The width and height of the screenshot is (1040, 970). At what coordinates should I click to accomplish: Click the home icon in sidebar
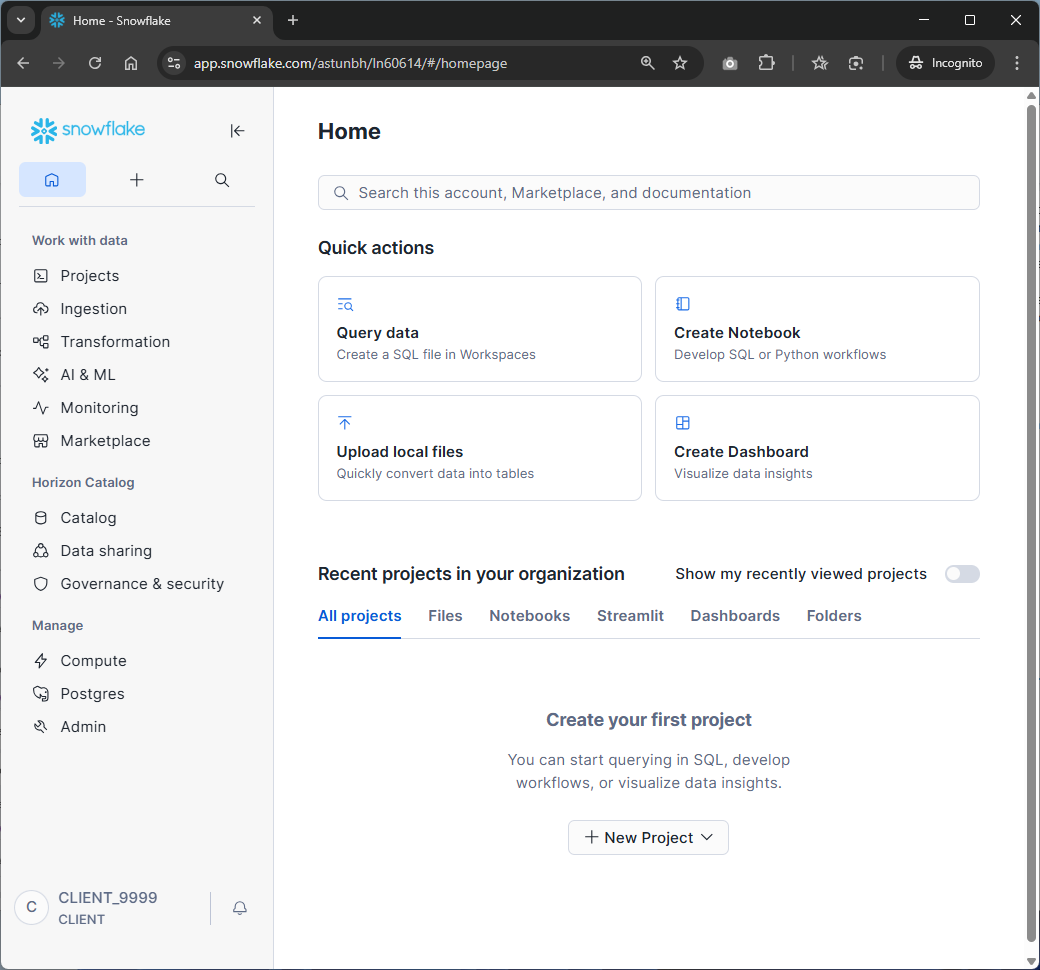(x=52, y=180)
